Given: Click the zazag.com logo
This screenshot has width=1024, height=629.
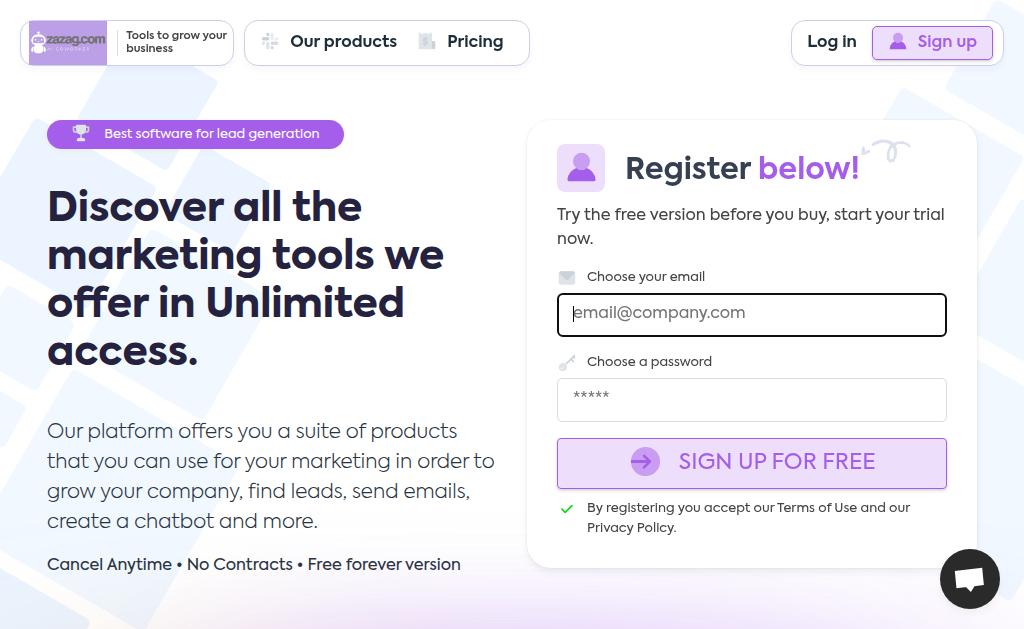Looking at the screenshot, I should (x=68, y=42).
